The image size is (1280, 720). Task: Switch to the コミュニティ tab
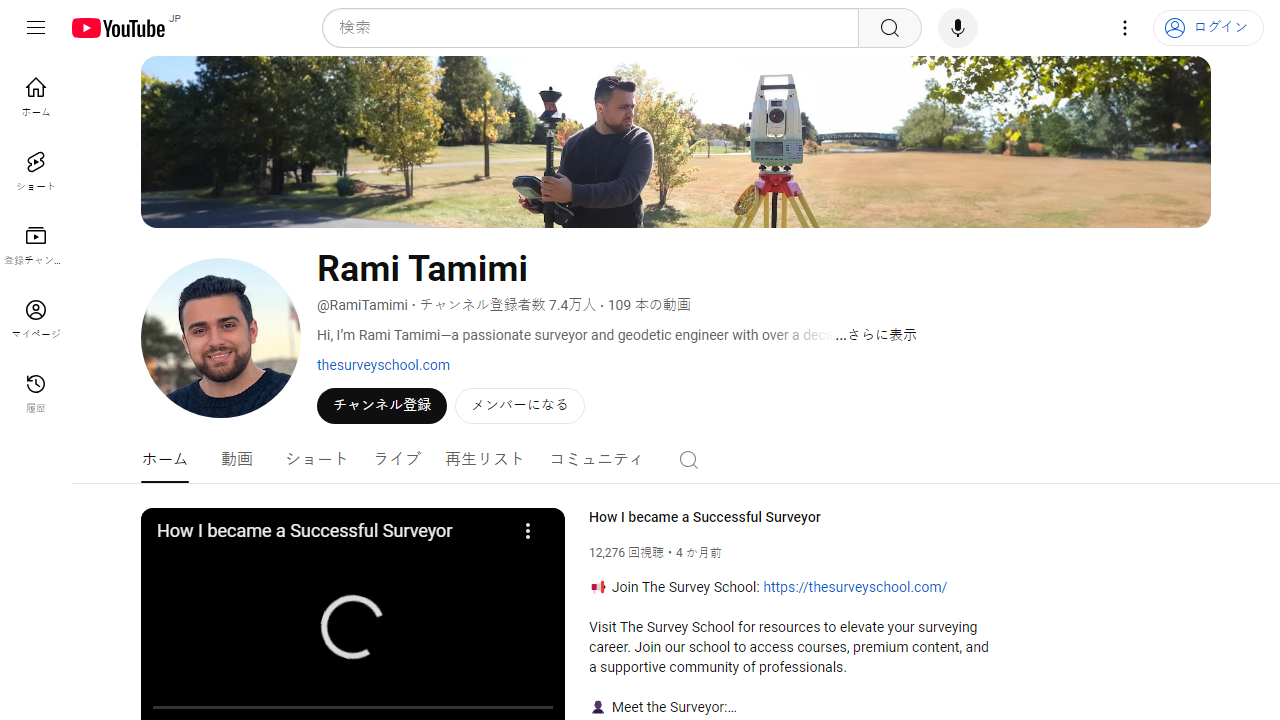tap(597, 459)
